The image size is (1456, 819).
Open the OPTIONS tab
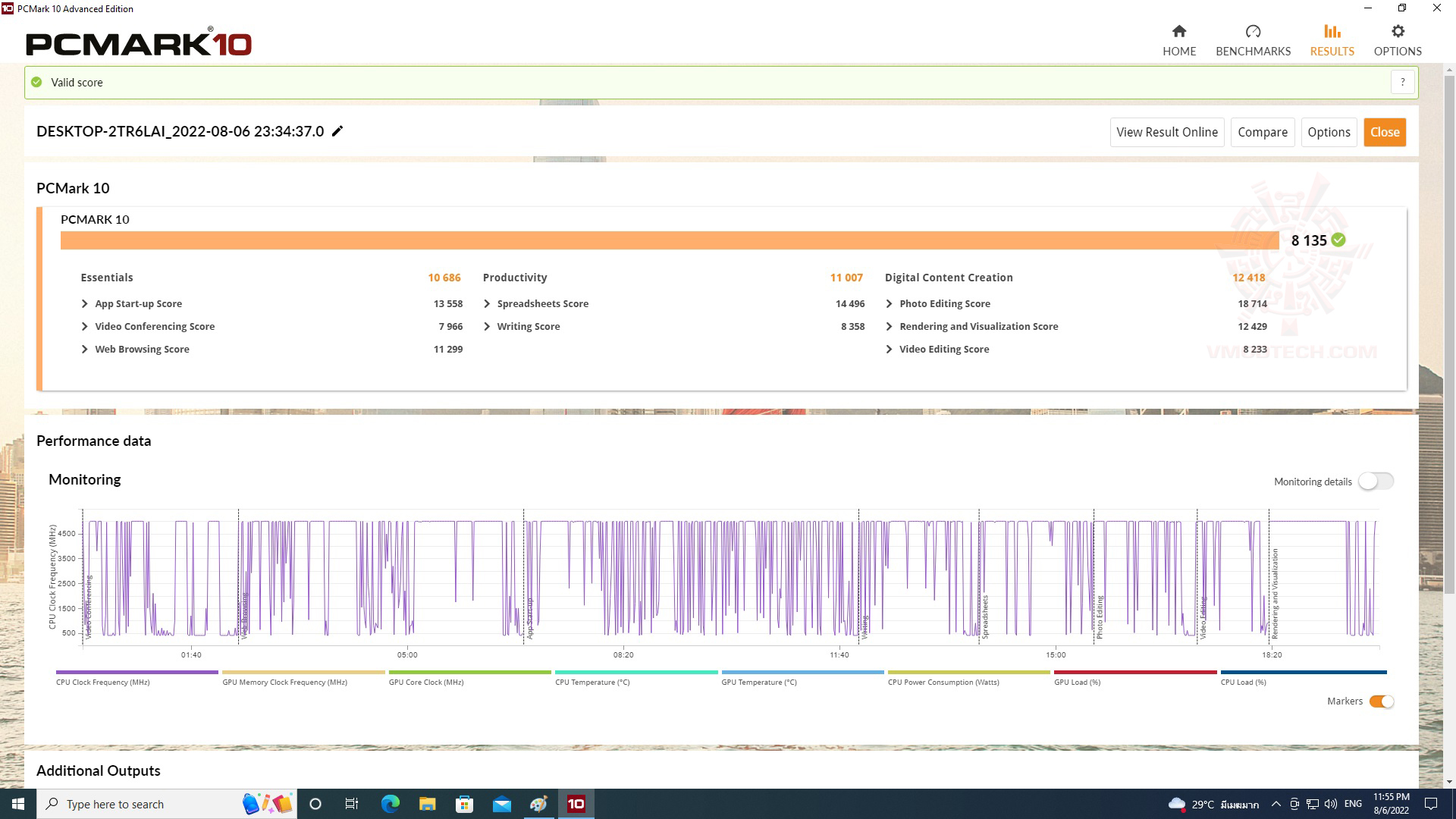[x=1398, y=40]
